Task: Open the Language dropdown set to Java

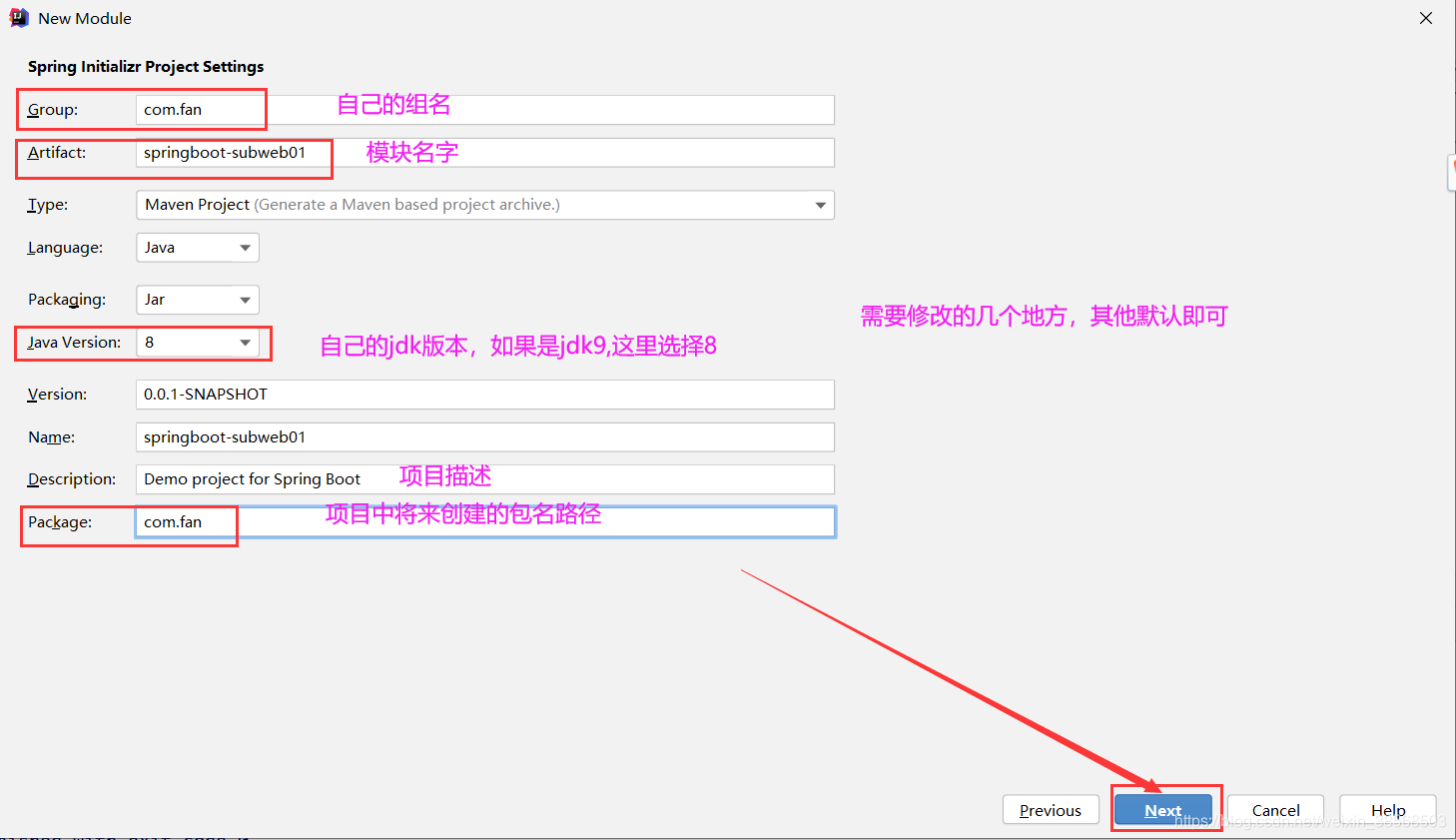Action: coord(198,248)
